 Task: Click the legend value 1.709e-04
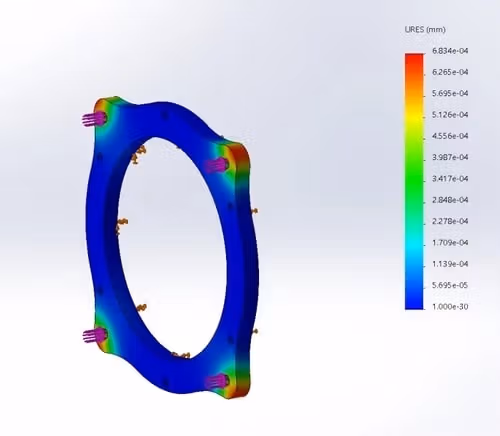[x=450, y=243]
